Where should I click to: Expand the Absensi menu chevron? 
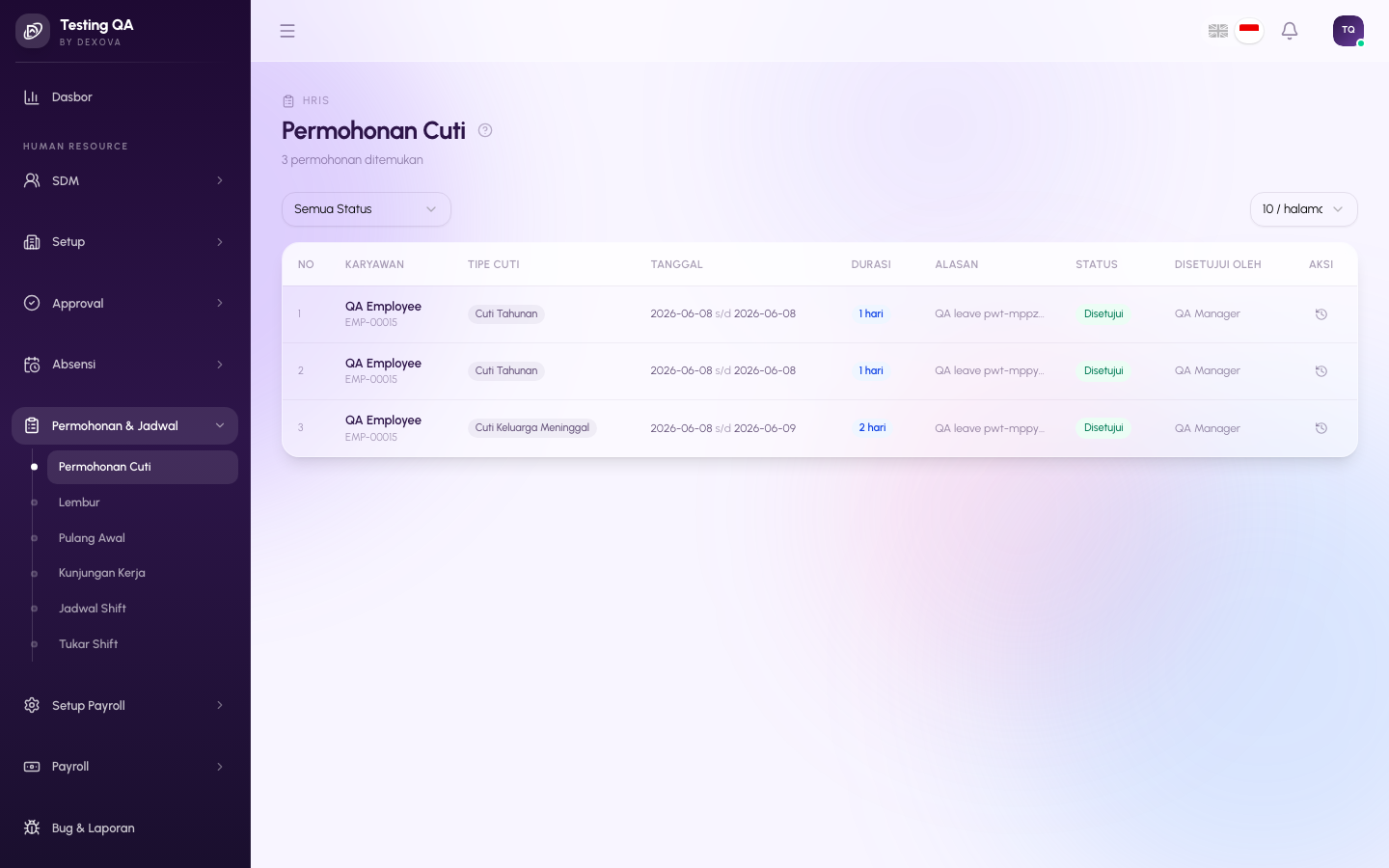click(x=220, y=365)
